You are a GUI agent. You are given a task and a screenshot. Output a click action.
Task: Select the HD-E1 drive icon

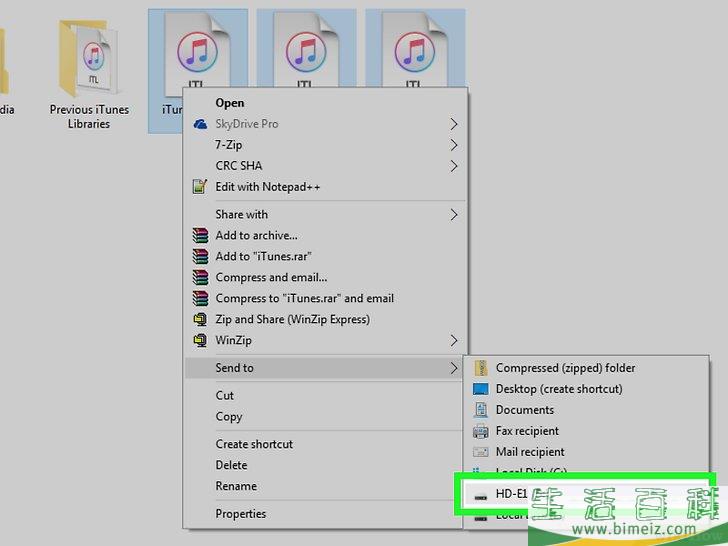pos(481,495)
